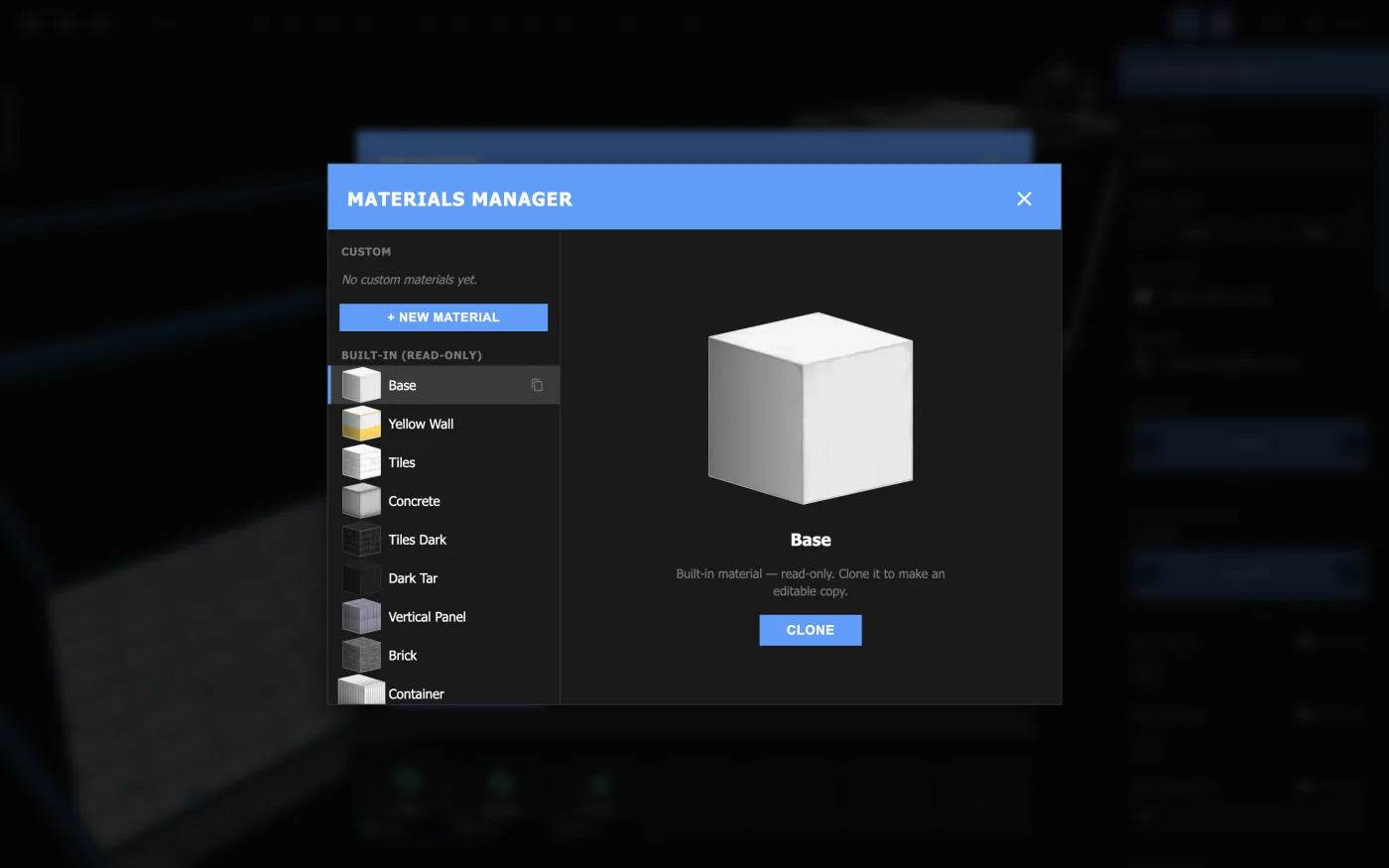
Task: Select the Vertical Panel material thumbnail
Action: [361, 617]
